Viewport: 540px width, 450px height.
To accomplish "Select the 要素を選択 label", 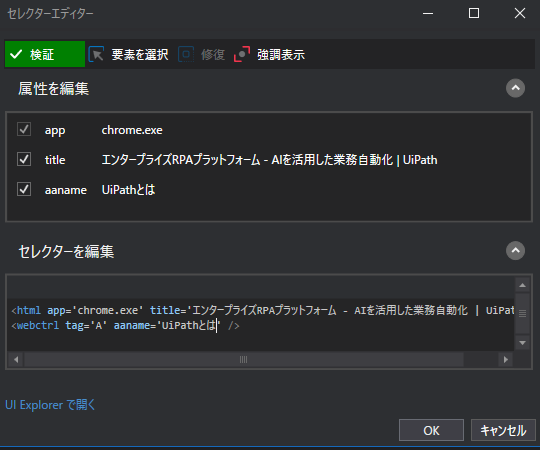I will tap(140, 55).
